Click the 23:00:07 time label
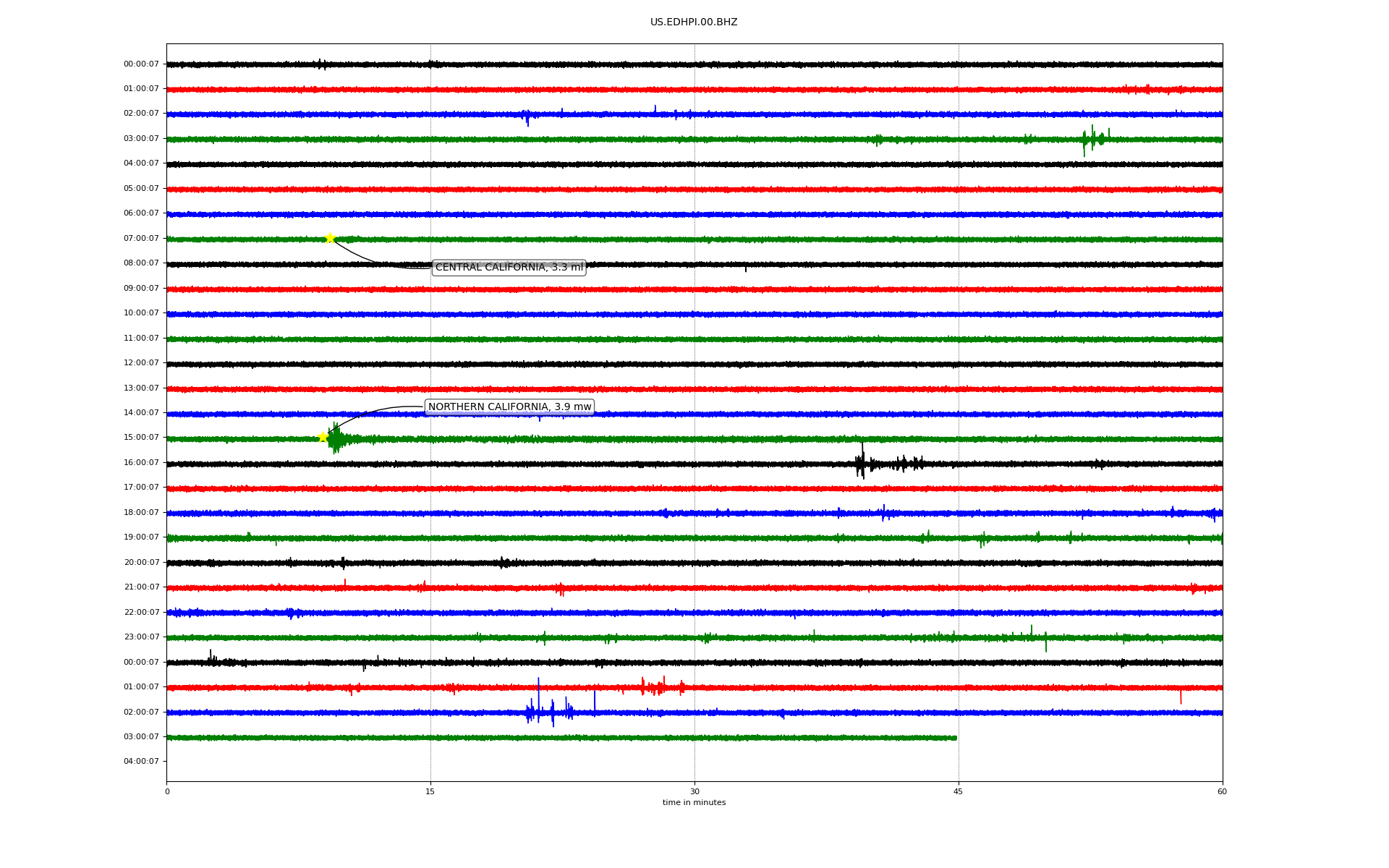Viewport: 1389px width, 868px height. (141, 637)
